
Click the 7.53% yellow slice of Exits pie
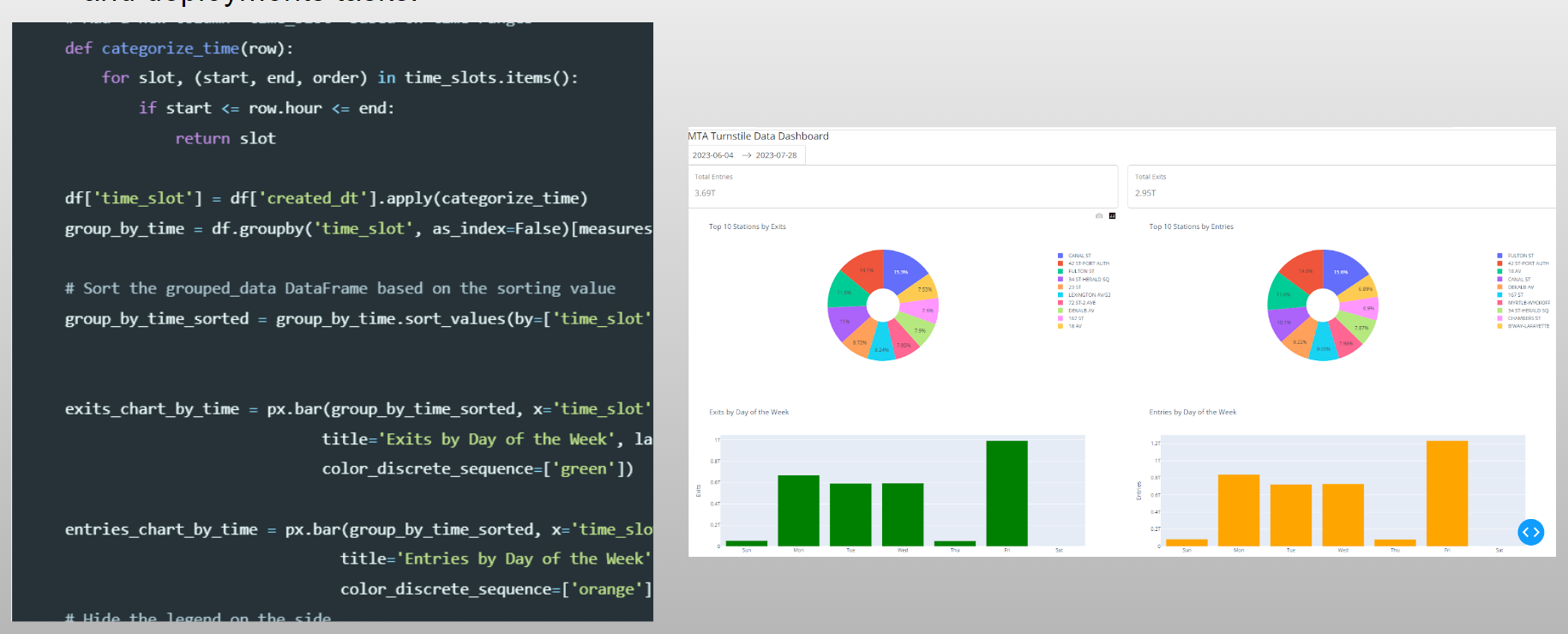[x=923, y=288]
